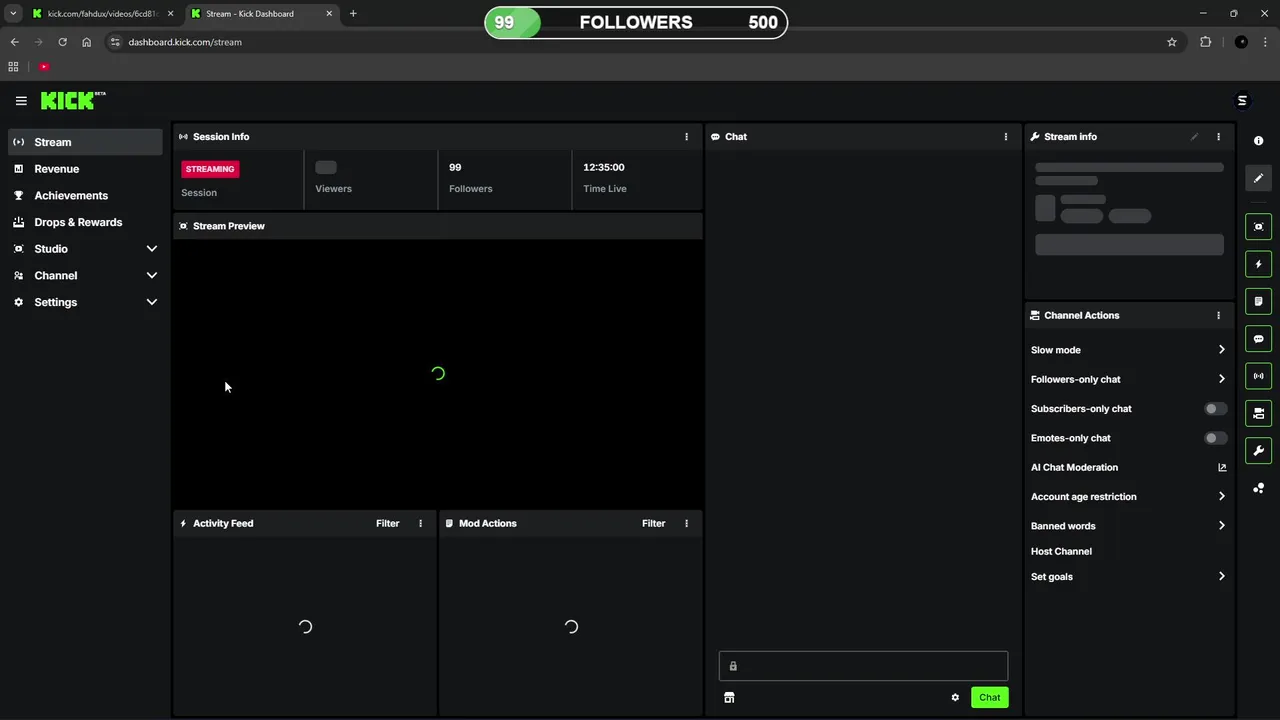Screen dimensions: 1280x720
Task: Bookmark this page with the star icon
Action: point(1172,42)
